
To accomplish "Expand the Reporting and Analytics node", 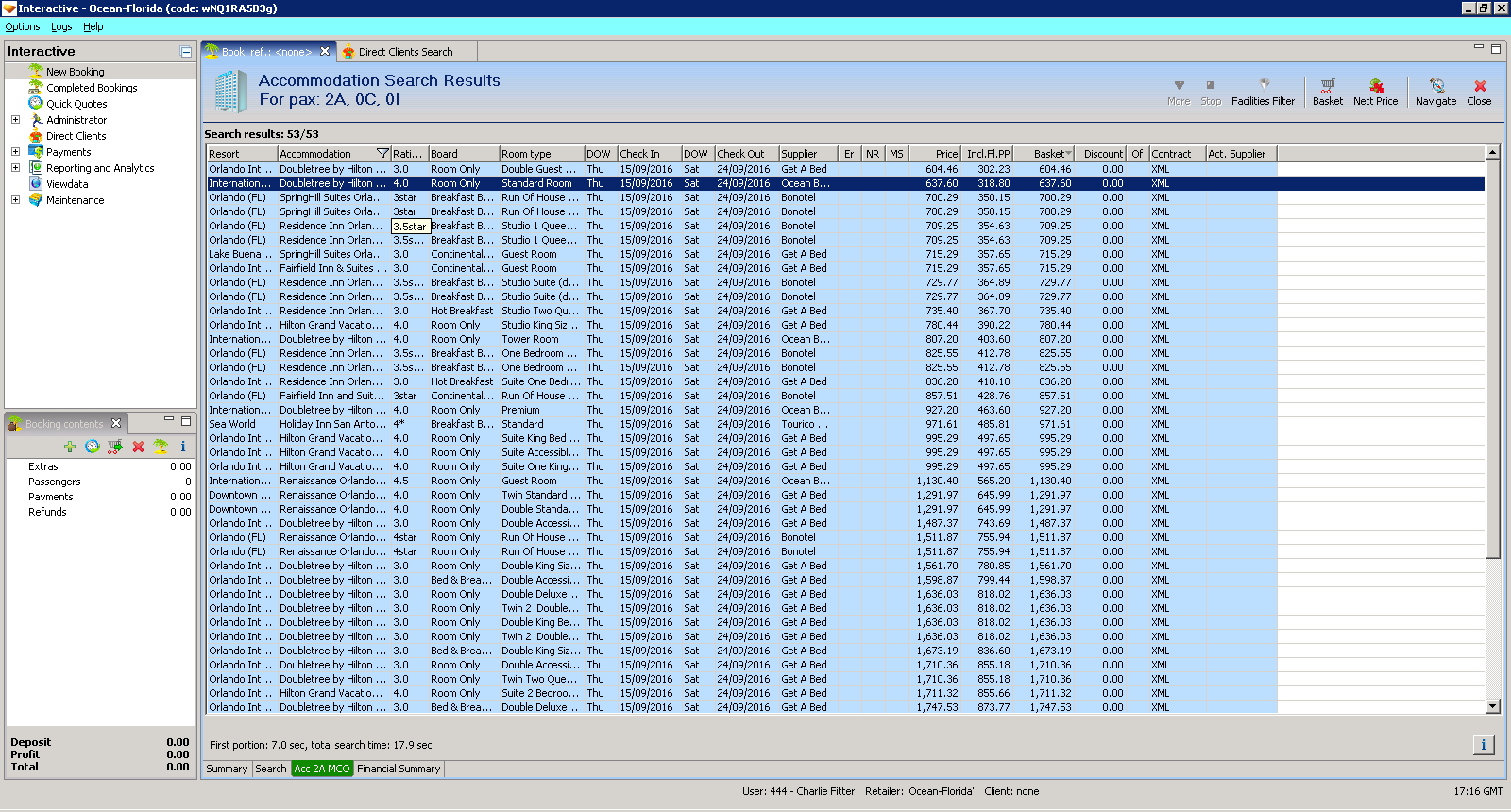I will coord(15,168).
